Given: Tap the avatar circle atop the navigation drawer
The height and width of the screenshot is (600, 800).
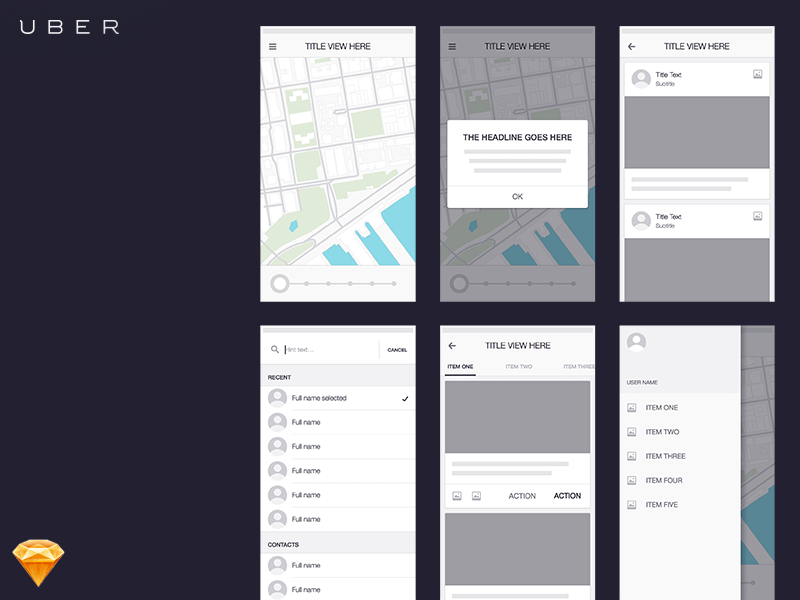Looking at the screenshot, I should (x=637, y=342).
